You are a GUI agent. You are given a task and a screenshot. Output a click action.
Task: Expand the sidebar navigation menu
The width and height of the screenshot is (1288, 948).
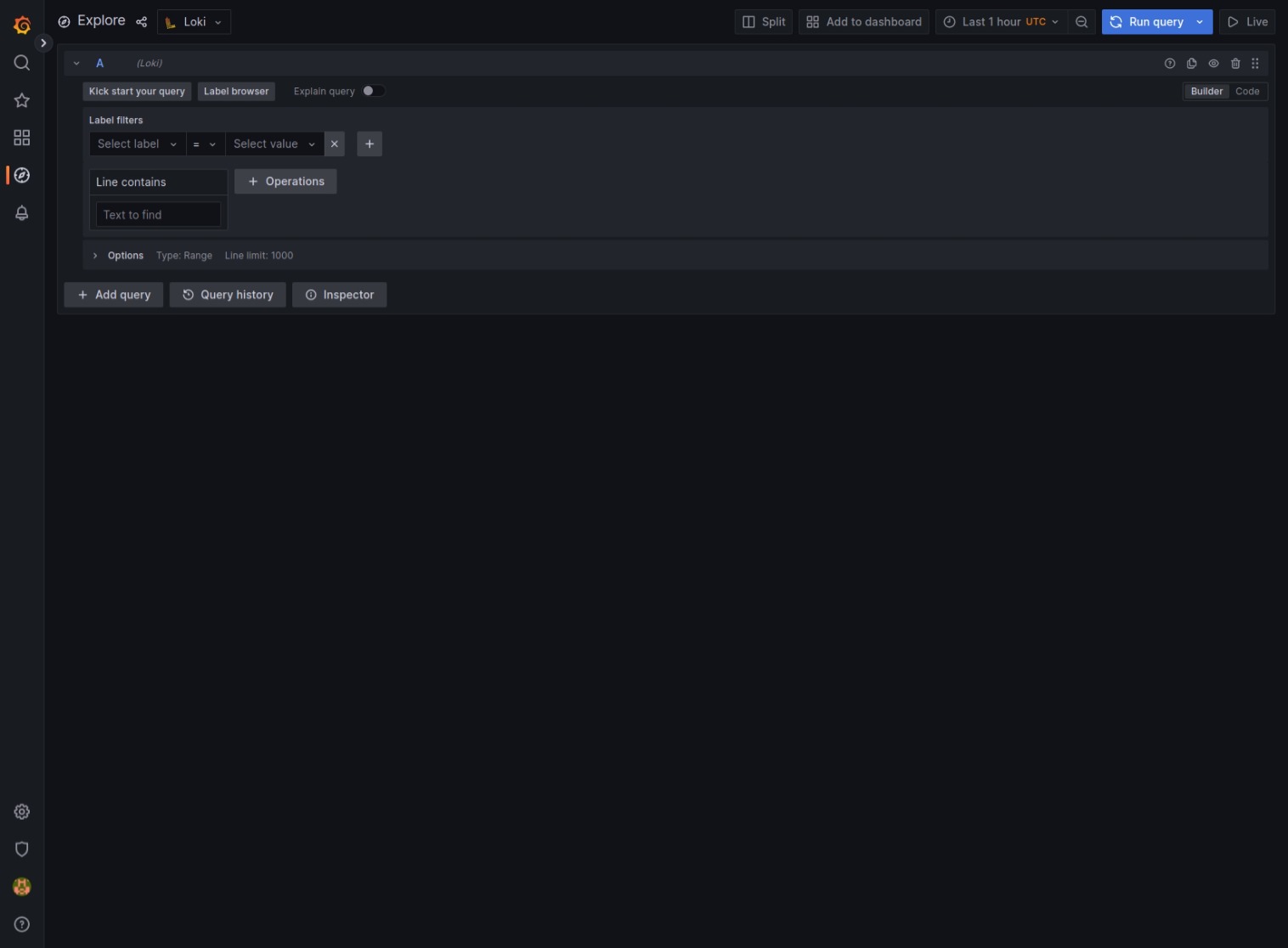click(x=43, y=42)
